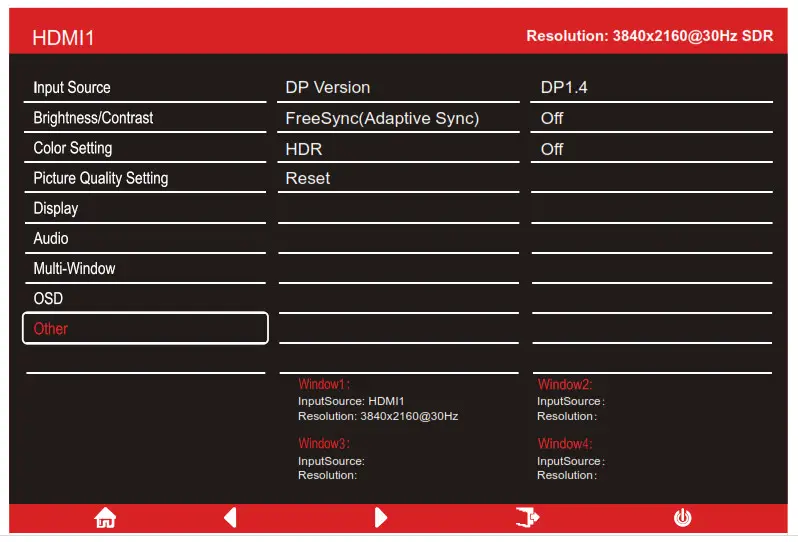Click header 'Resolution: 3840x2160@30Hz SDR' text

[x=649, y=36]
